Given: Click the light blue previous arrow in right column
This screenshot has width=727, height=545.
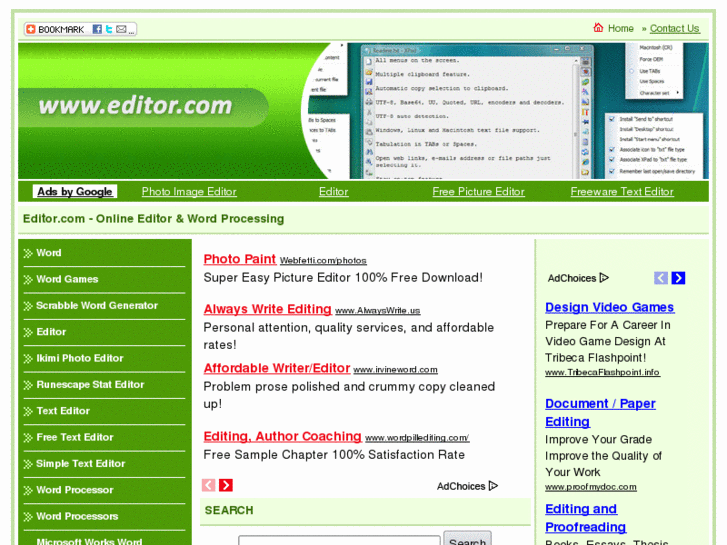Looking at the screenshot, I should point(661,278).
